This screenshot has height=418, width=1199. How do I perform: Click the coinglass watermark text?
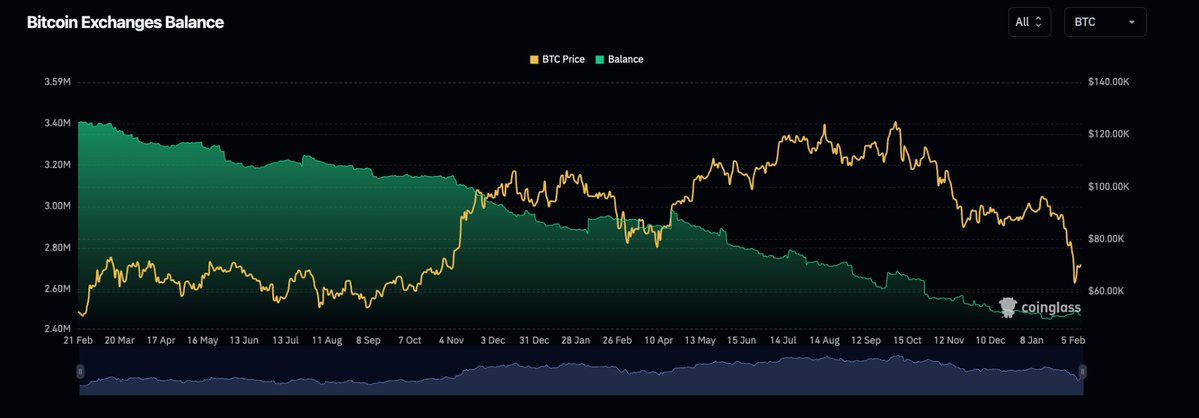click(1050, 309)
